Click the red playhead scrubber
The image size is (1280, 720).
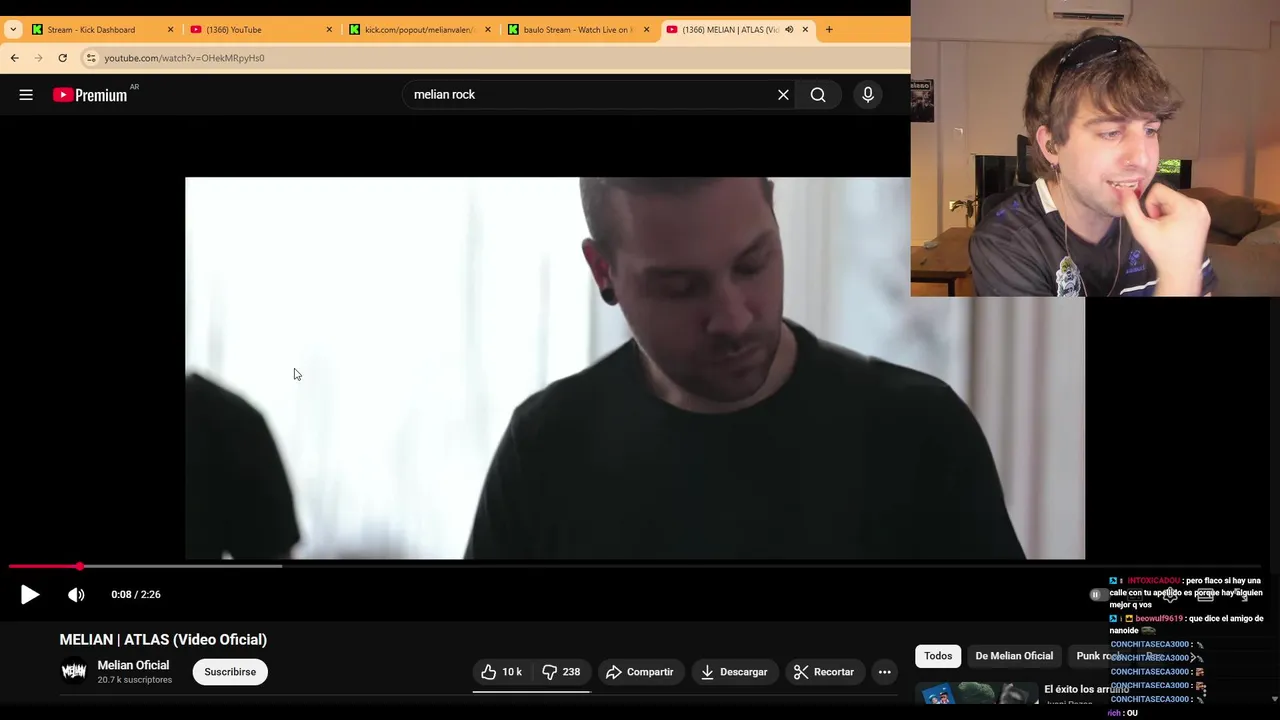(79, 566)
